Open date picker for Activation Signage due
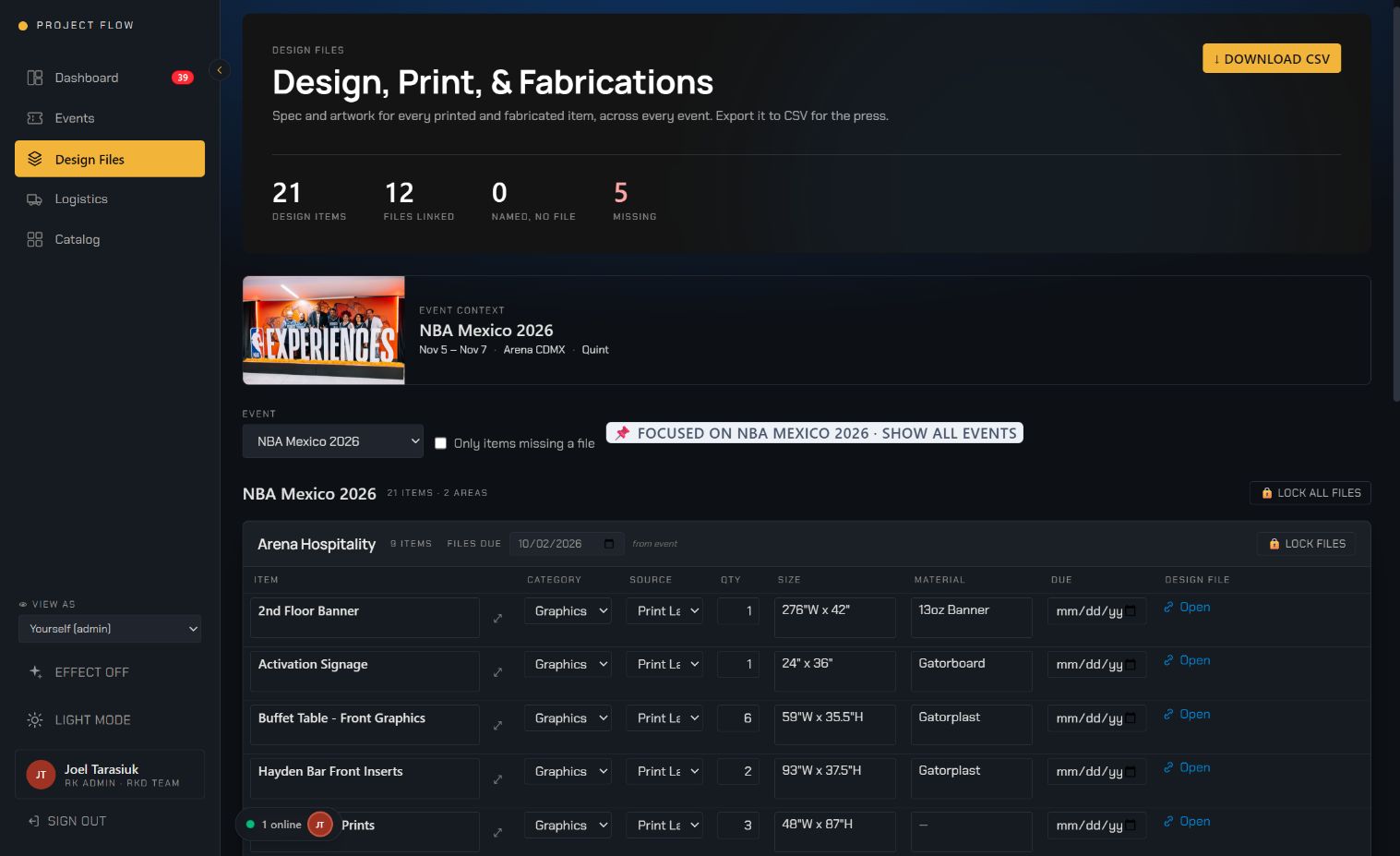Image resolution: width=1400 pixels, height=856 pixels. click(x=1131, y=665)
